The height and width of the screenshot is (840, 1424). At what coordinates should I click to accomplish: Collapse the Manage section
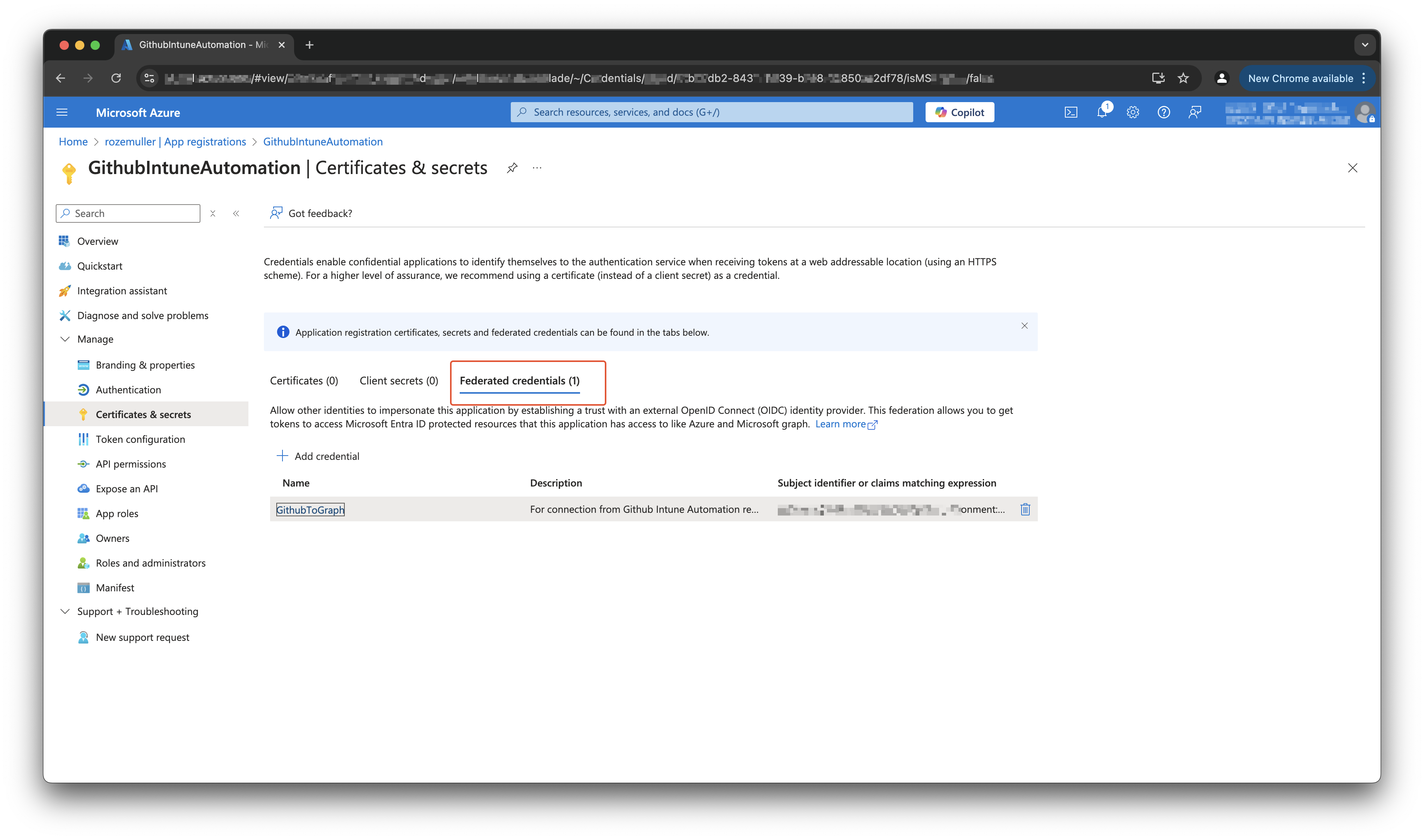click(65, 339)
